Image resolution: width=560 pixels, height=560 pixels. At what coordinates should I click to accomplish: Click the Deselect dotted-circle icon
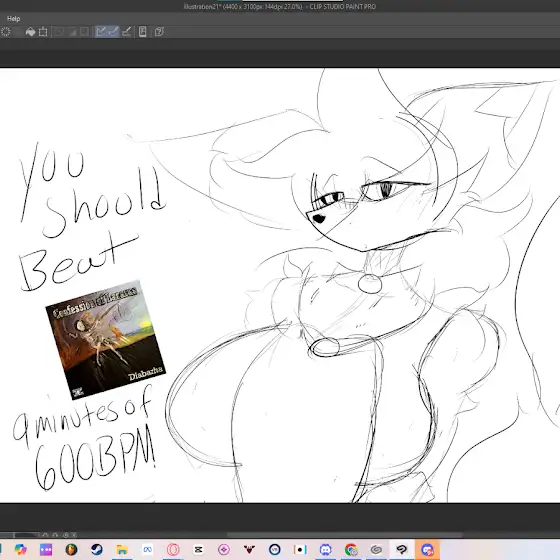click(x=6, y=32)
